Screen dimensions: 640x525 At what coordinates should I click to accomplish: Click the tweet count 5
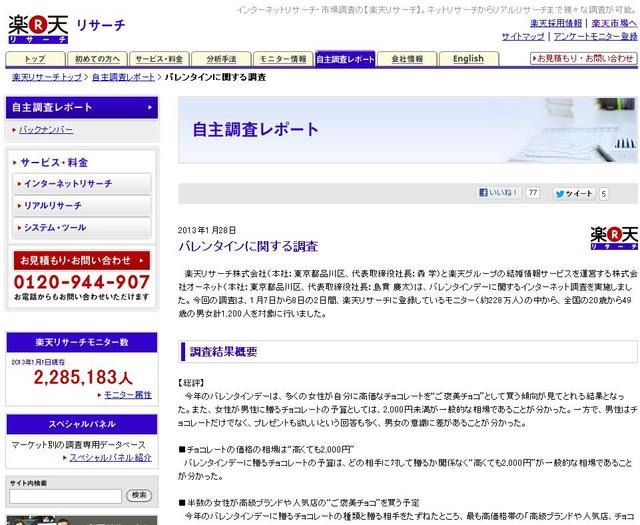604,194
